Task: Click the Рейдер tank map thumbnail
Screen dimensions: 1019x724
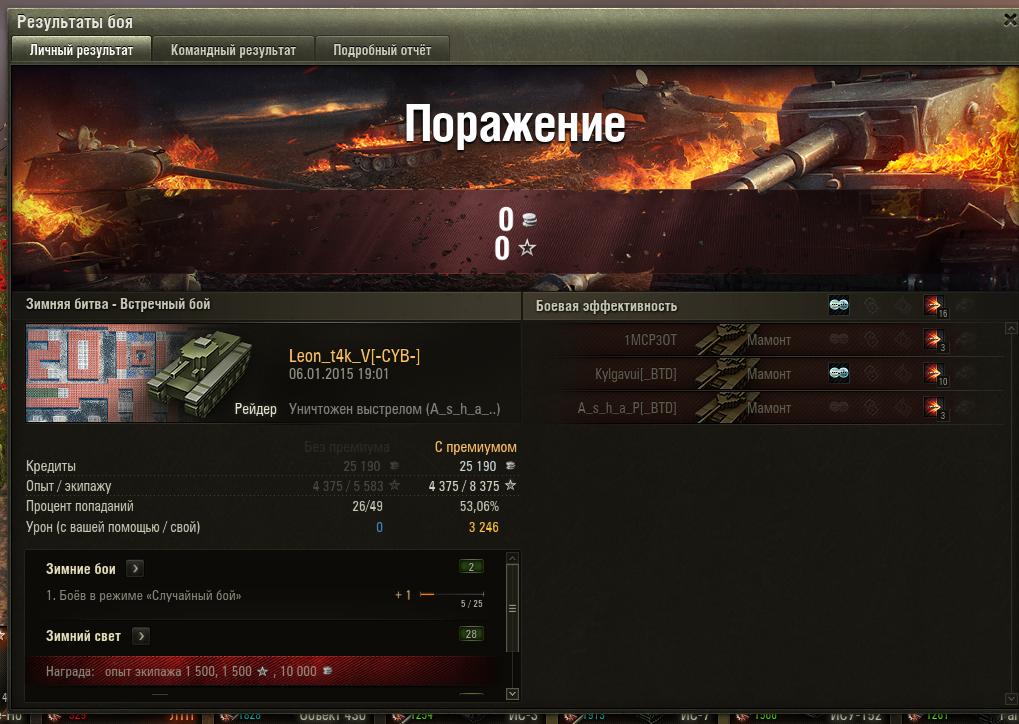Action: tap(139, 374)
